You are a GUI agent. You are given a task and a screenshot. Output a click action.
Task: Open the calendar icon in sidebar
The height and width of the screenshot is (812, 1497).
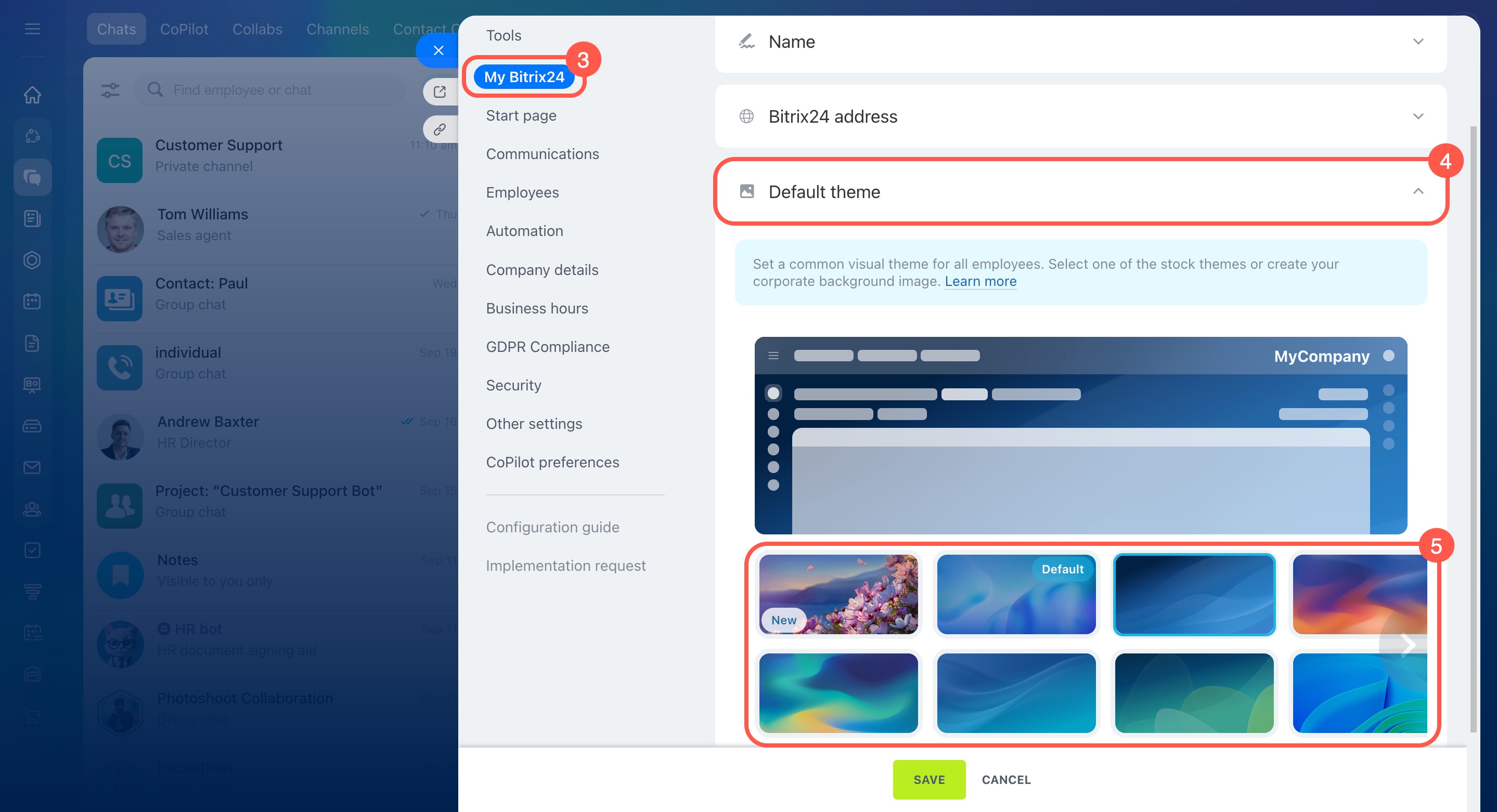click(33, 302)
